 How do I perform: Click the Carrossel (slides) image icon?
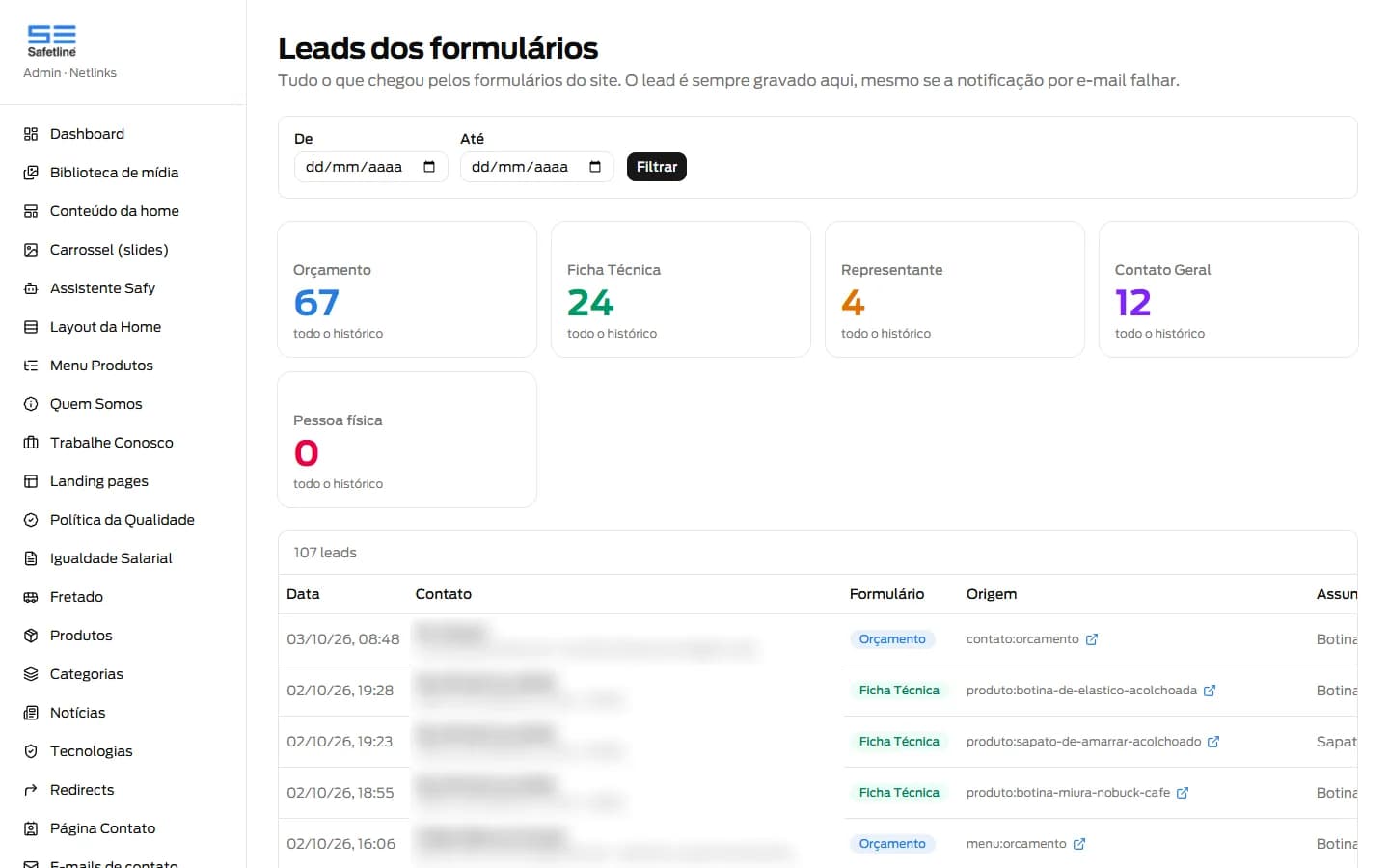(31, 250)
